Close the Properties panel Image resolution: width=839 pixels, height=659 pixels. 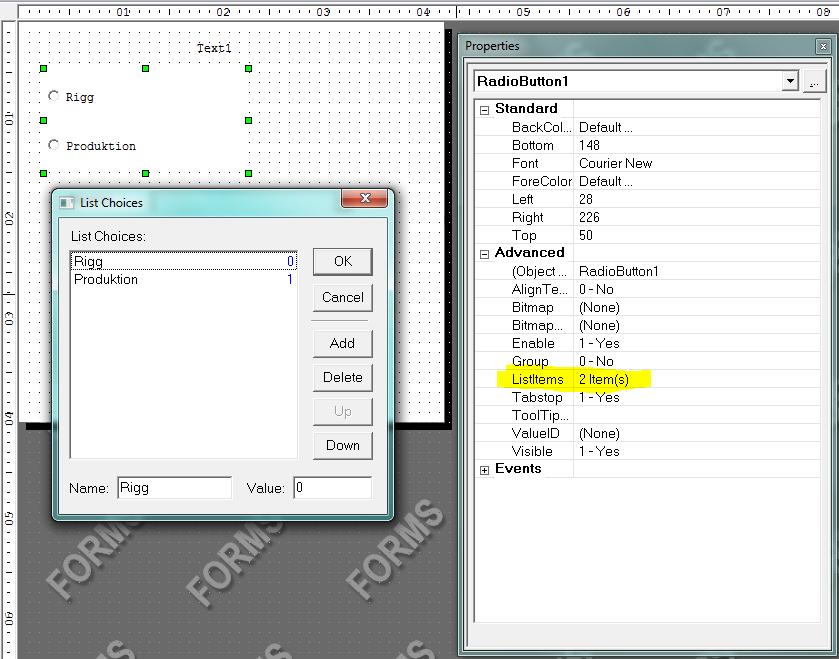(x=823, y=47)
